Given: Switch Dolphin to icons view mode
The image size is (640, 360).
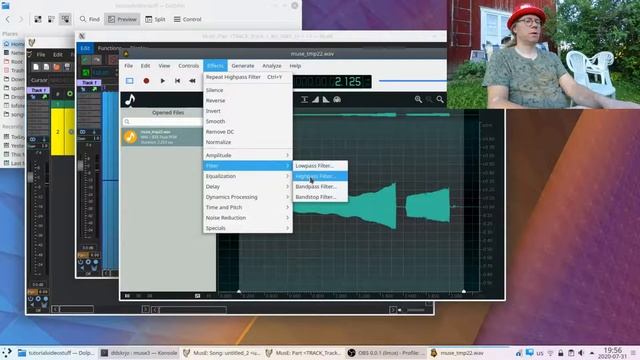Looking at the screenshot, I should [38, 19].
